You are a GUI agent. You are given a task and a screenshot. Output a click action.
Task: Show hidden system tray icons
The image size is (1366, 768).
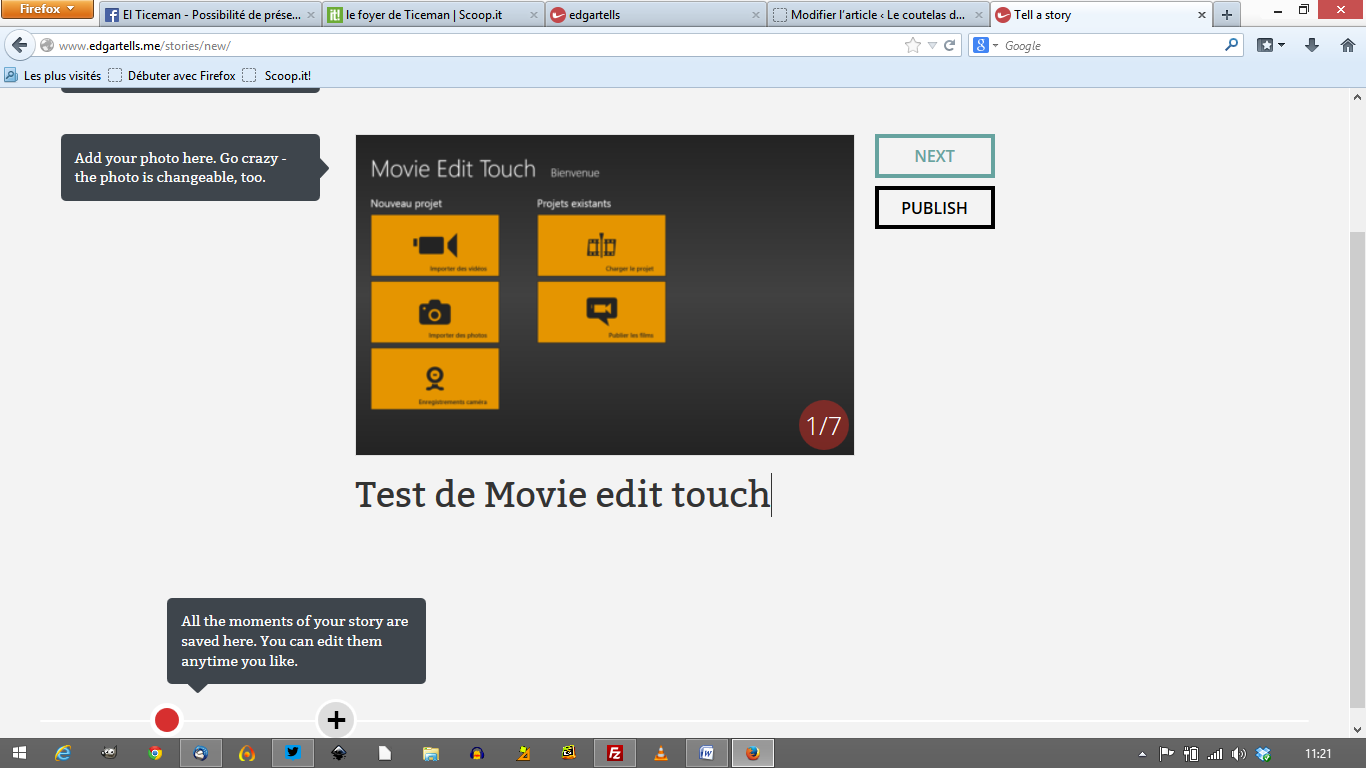click(x=1143, y=753)
